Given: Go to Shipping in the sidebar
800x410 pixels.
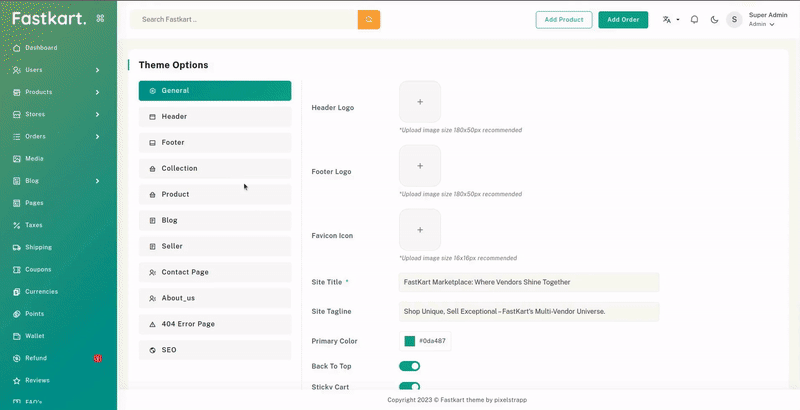Looking at the screenshot, I should point(38,247).
